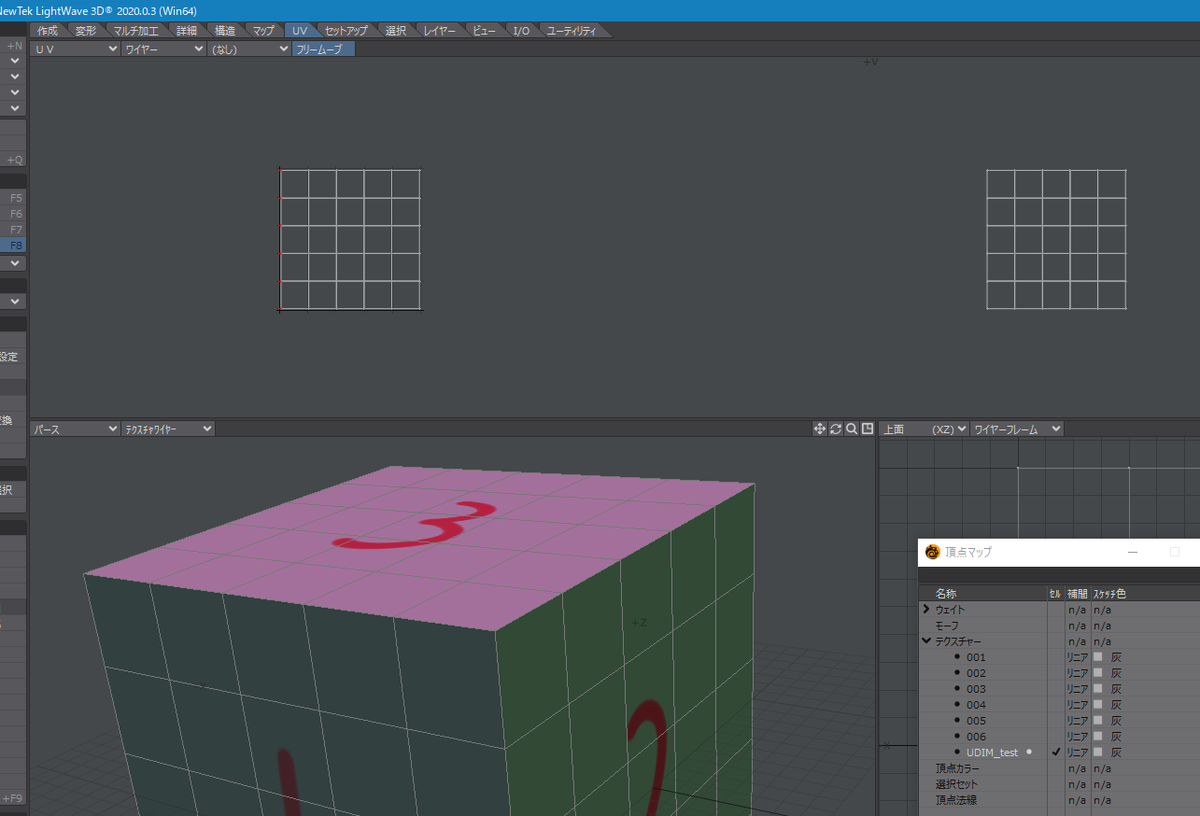Expand the ウェイト group
The height and width of the screenshot is (816, 1200).
pos(927,609)
